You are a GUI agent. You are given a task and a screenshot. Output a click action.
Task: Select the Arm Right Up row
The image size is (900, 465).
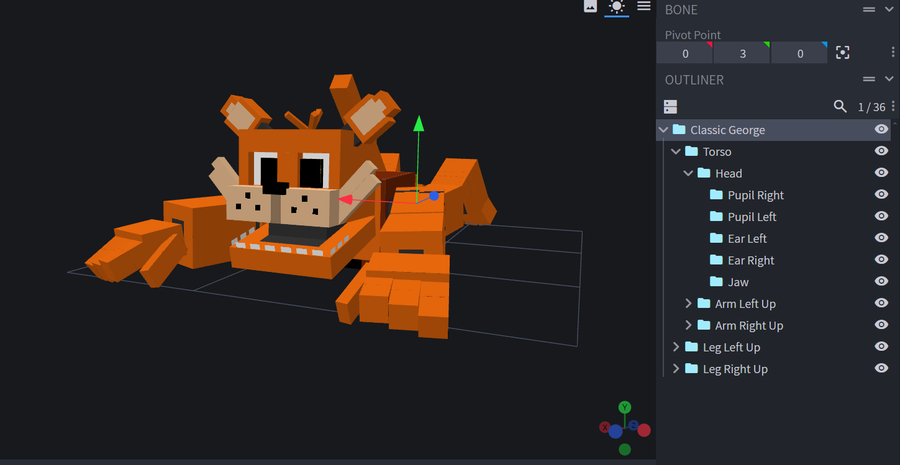point(773,325)
